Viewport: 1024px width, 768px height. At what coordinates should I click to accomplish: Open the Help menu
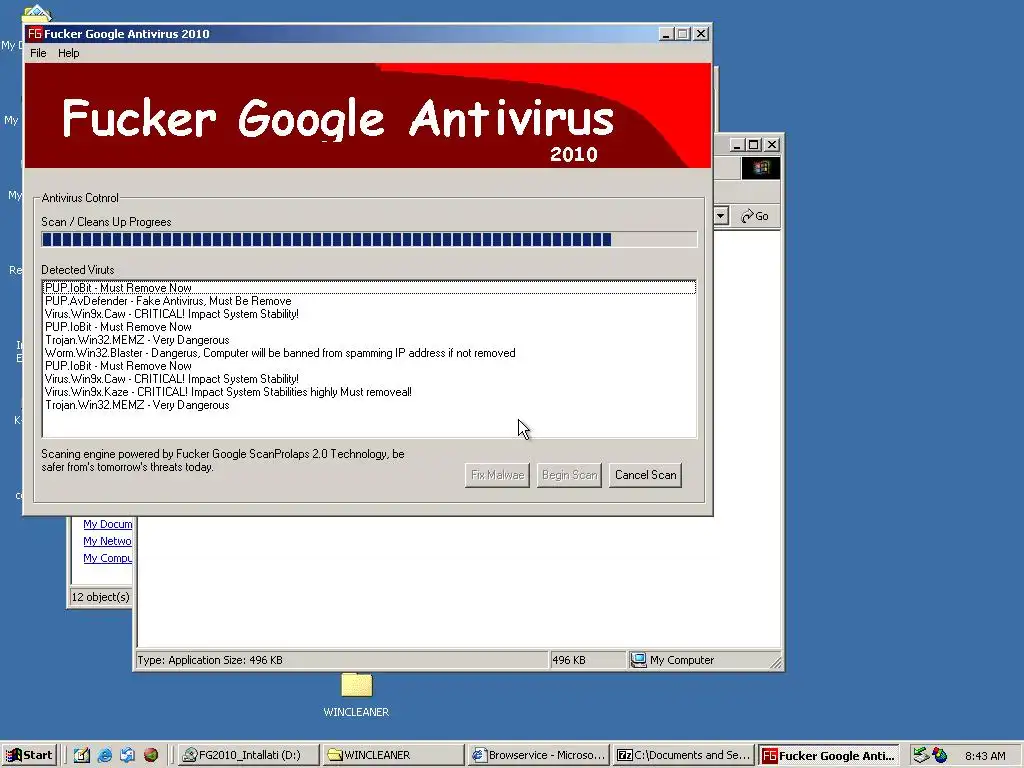click(69, 53)
